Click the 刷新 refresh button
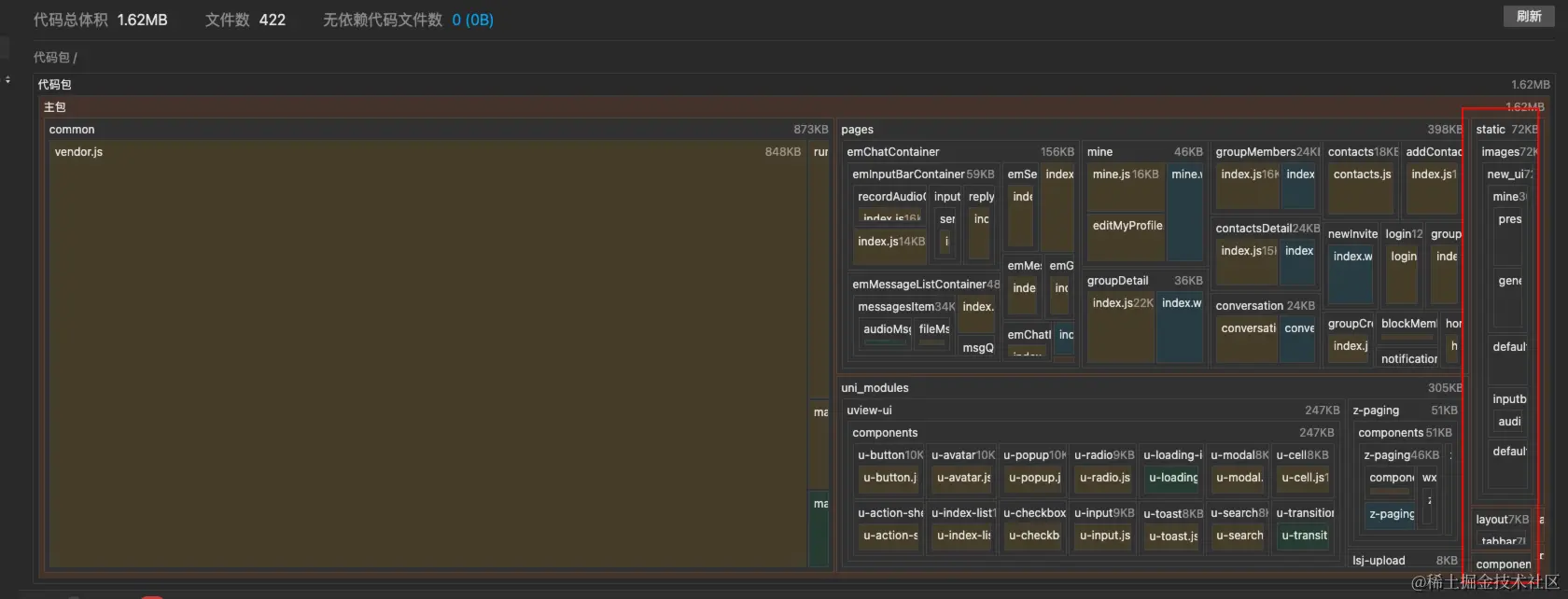 [1529, 16]
